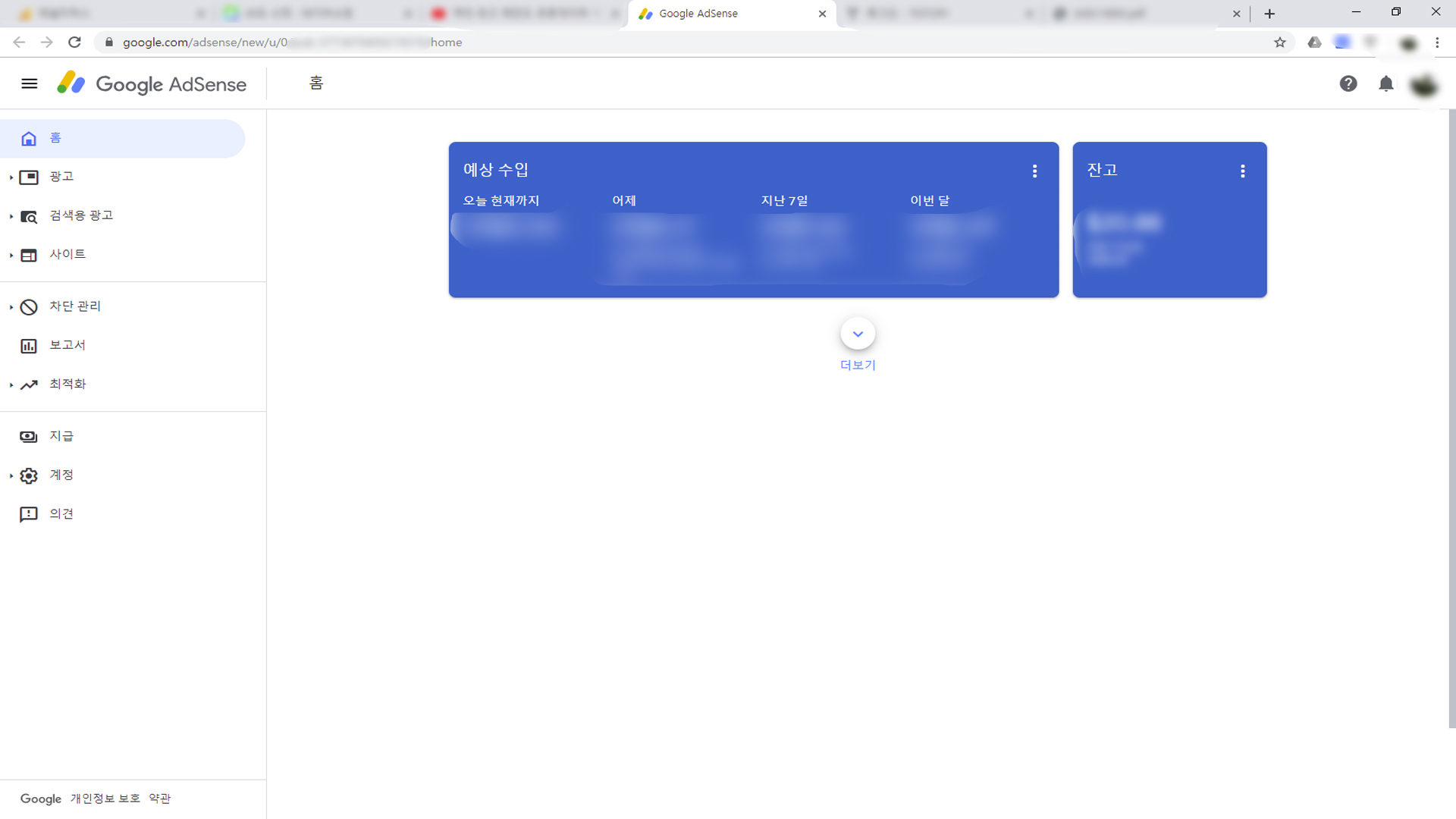
Task: Select the 홈 sidebar item
Action: (x=55, y=138)
